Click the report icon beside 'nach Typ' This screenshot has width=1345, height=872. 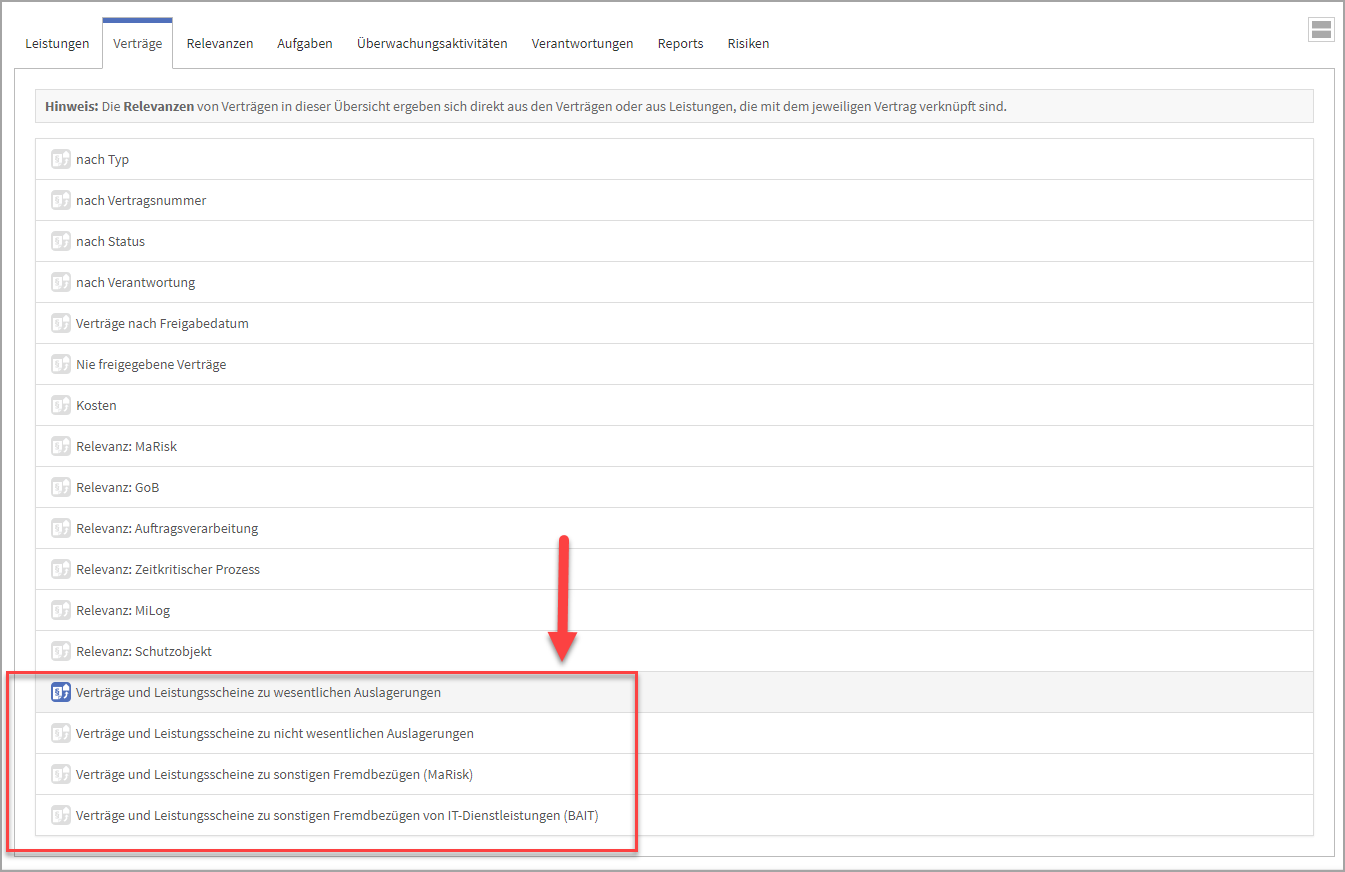coord(61,159)
